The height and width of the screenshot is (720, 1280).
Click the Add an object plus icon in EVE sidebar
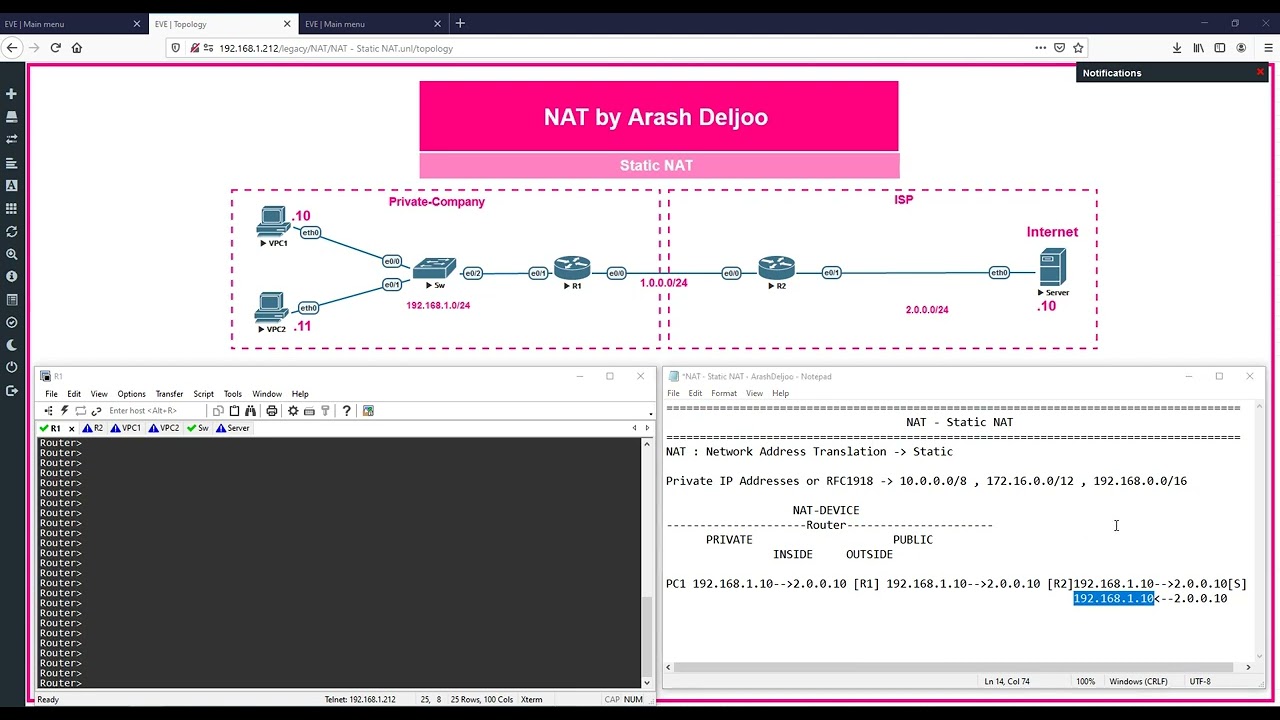click(x=11, y=94)
